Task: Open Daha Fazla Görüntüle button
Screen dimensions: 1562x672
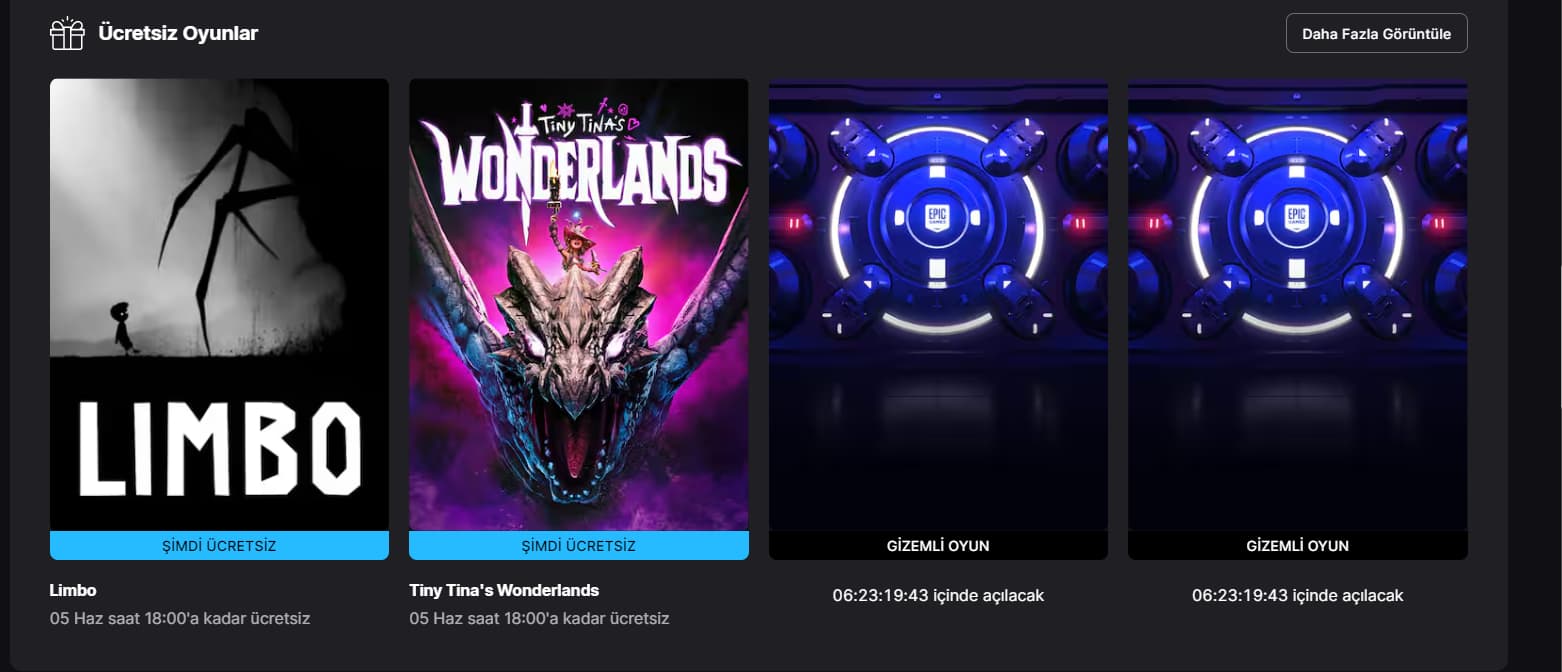Action: pyautogui.click(x=1376, y=33)
